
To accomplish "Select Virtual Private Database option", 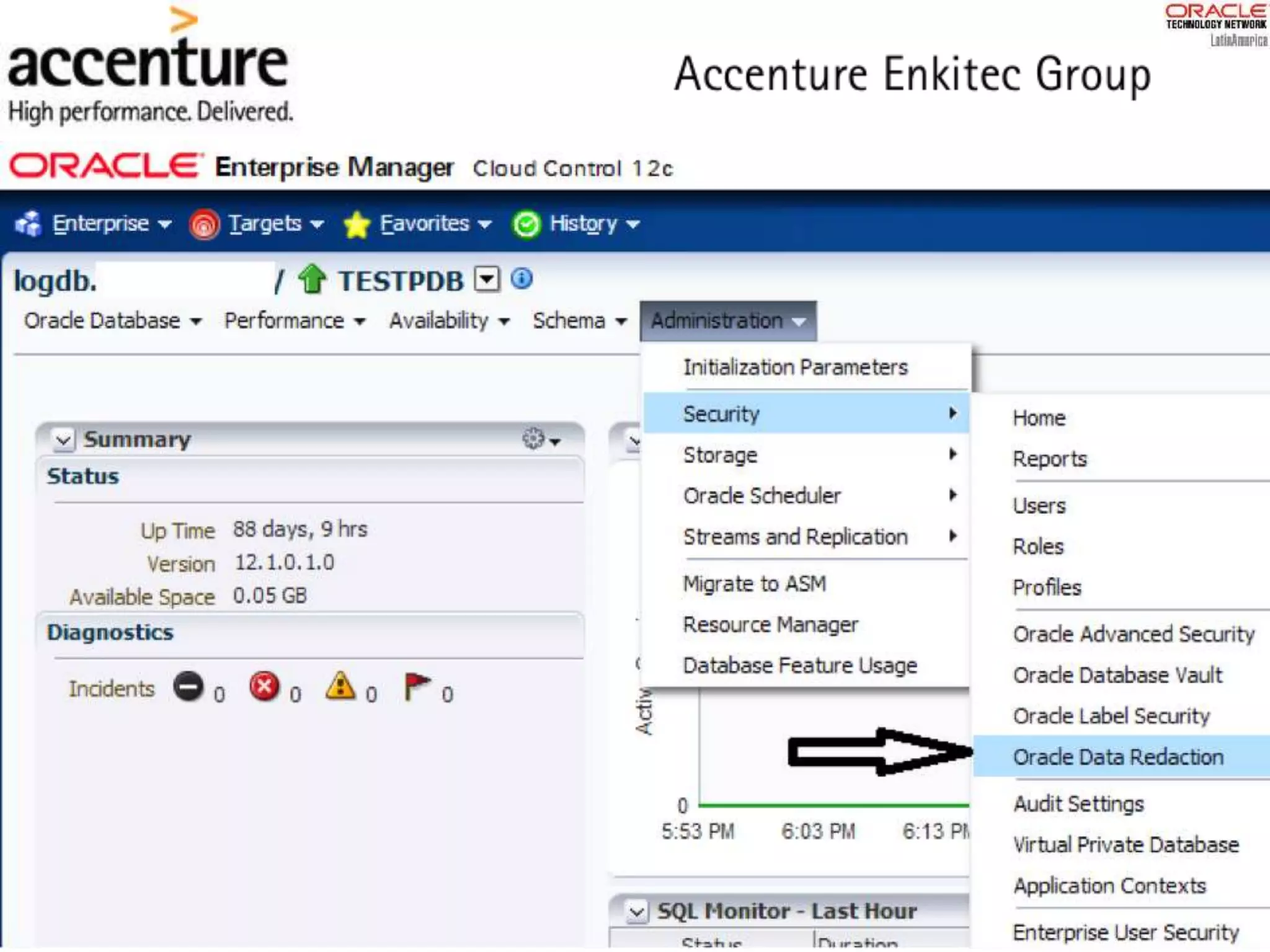I will 1126,845.
